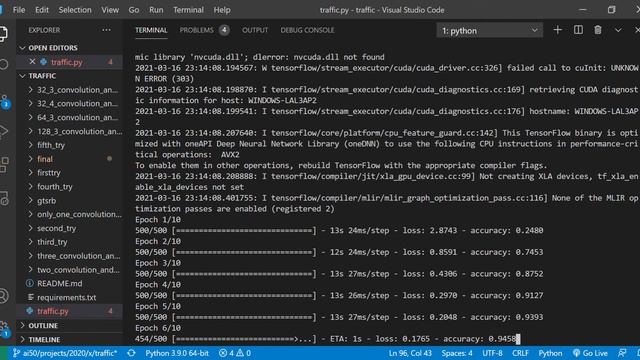Screen dimensions: 640x360
Task: Click Ln 96, Col 43 status entry
Action: tap(410, 353)
